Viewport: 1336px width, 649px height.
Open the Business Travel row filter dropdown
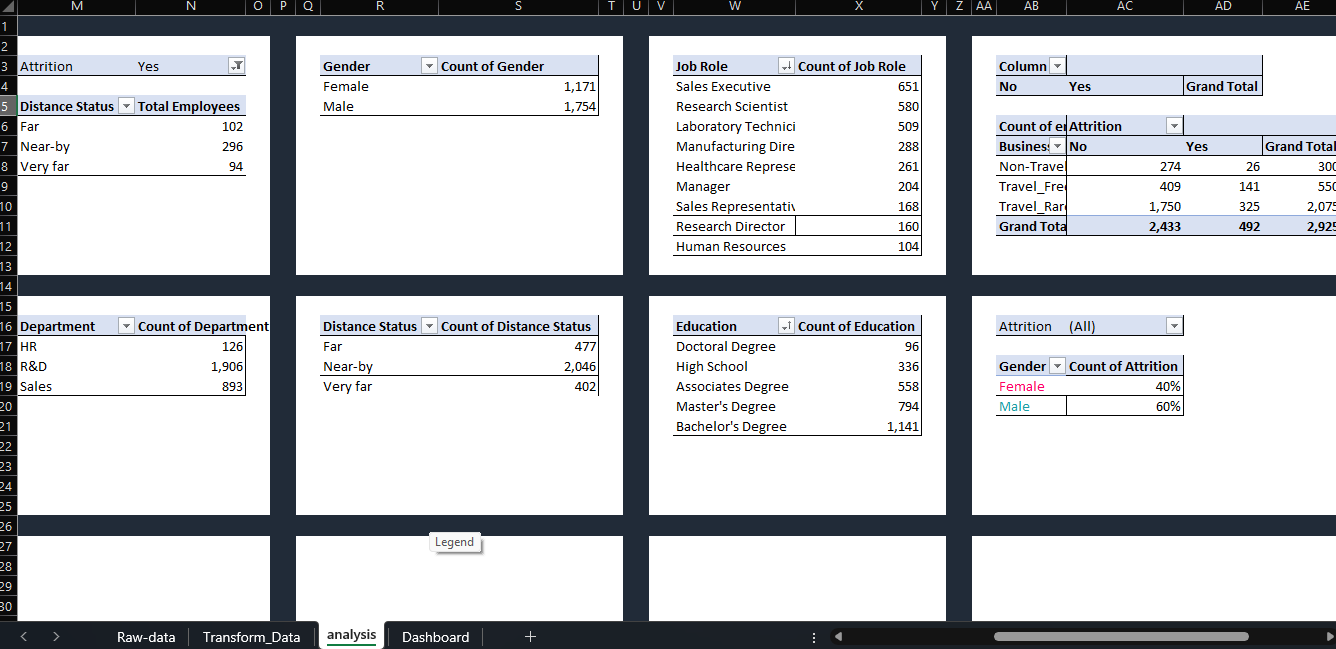coord(1057,146)
